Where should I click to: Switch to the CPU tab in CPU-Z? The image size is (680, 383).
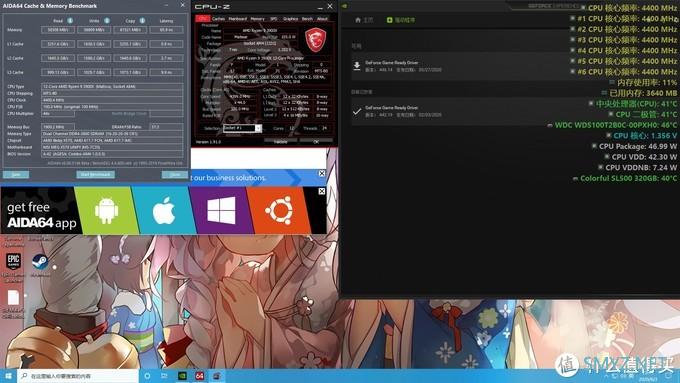tap(203, 19)
